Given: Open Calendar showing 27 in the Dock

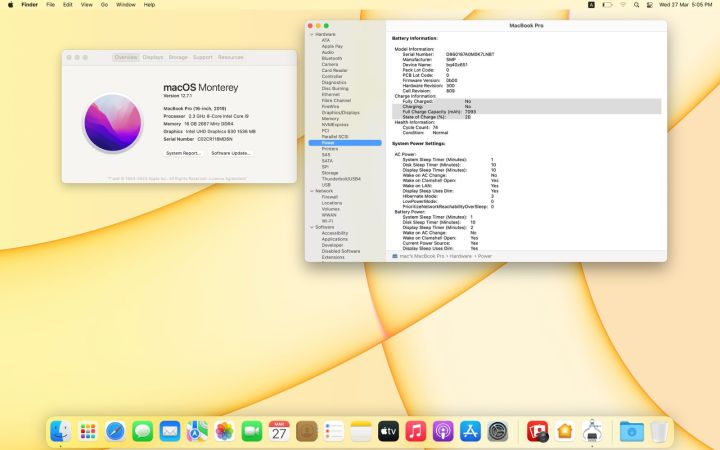Looking at the screenshot, I should (x=279, y=431).
